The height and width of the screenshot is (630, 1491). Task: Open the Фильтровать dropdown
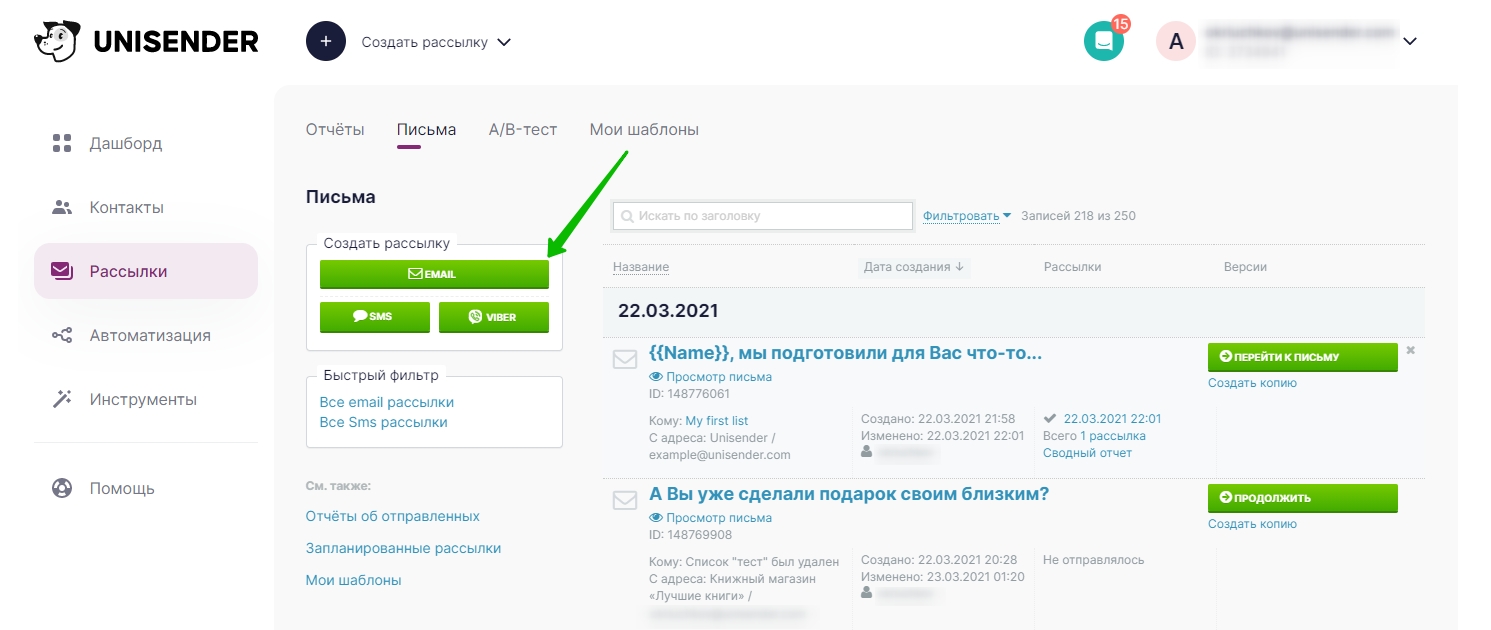(x=967, y=215)
